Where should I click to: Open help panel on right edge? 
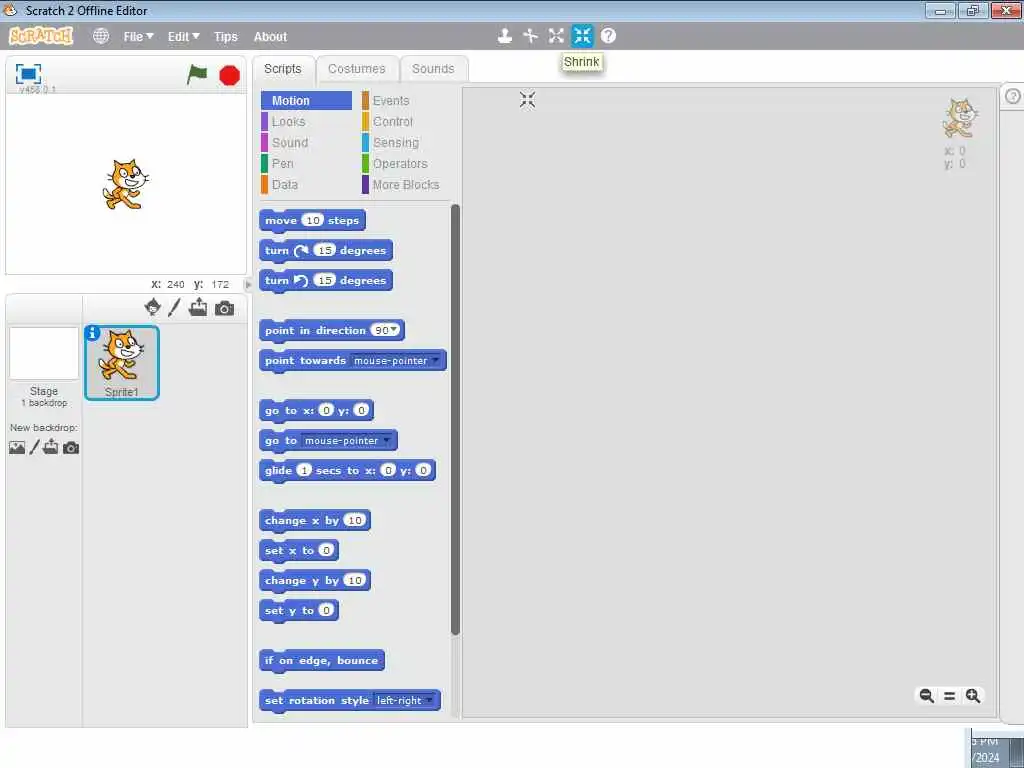[x=1012, y=96]
